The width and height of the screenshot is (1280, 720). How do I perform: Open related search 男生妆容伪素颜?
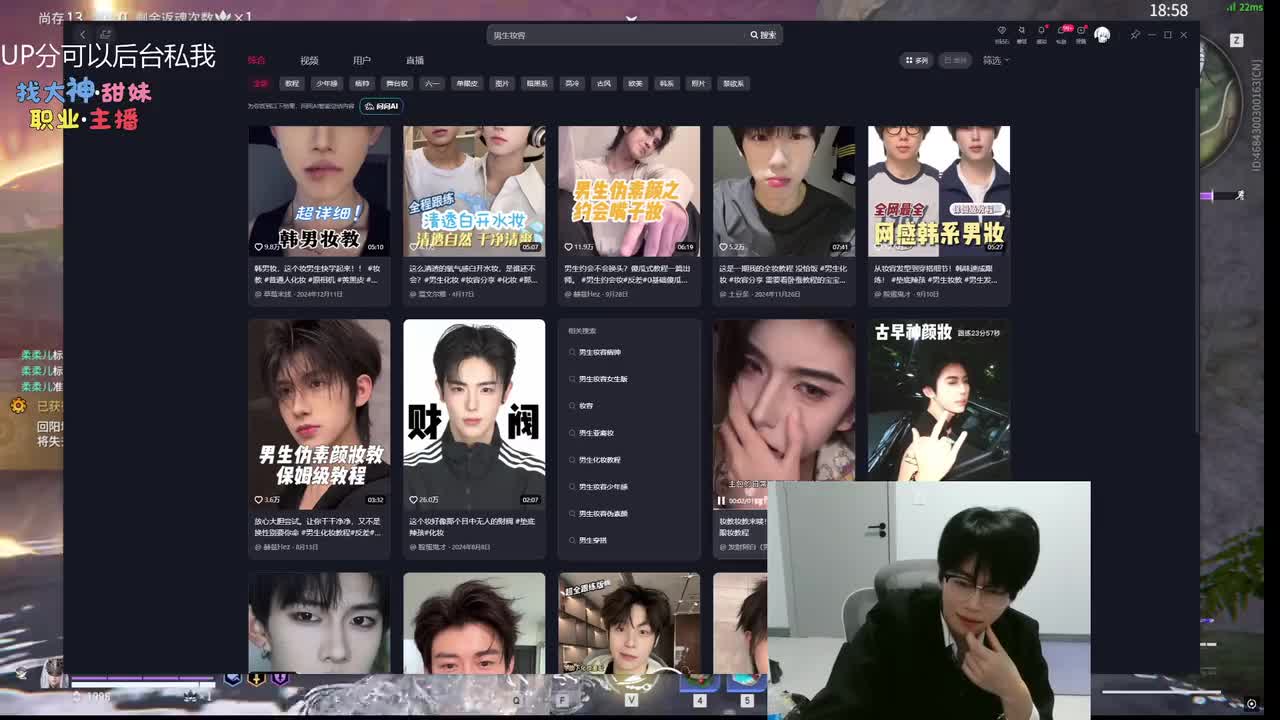click(x=603, y=513)
